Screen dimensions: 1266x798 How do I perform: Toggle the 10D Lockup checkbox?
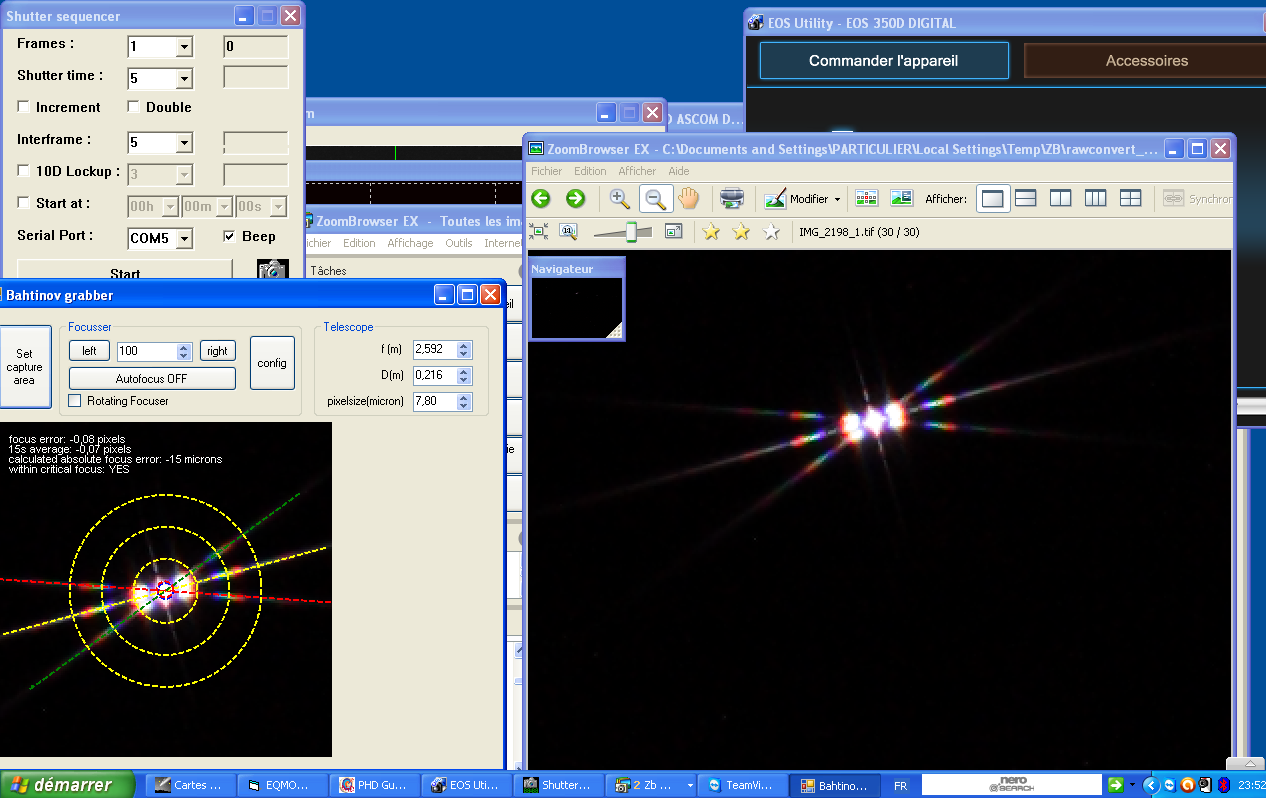24,171
